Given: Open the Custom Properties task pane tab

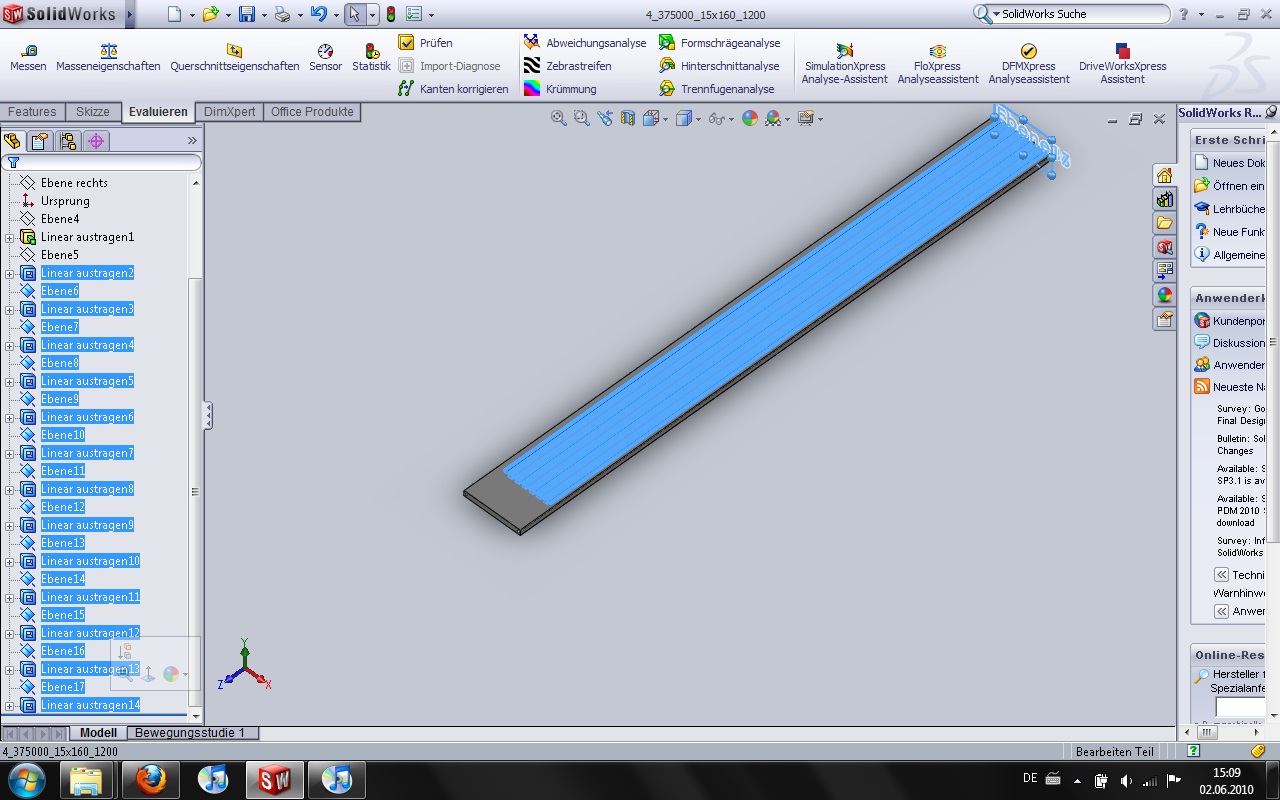Looking at the screenshot, I should pos(1164,319).
